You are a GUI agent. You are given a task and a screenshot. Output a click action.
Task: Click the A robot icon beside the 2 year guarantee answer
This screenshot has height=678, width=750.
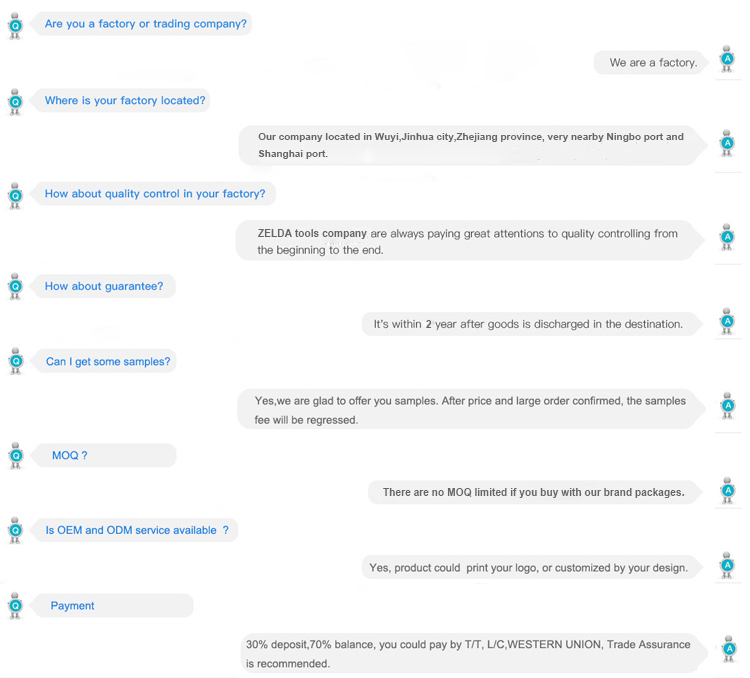pyautogui.click(x=728, y=322)
